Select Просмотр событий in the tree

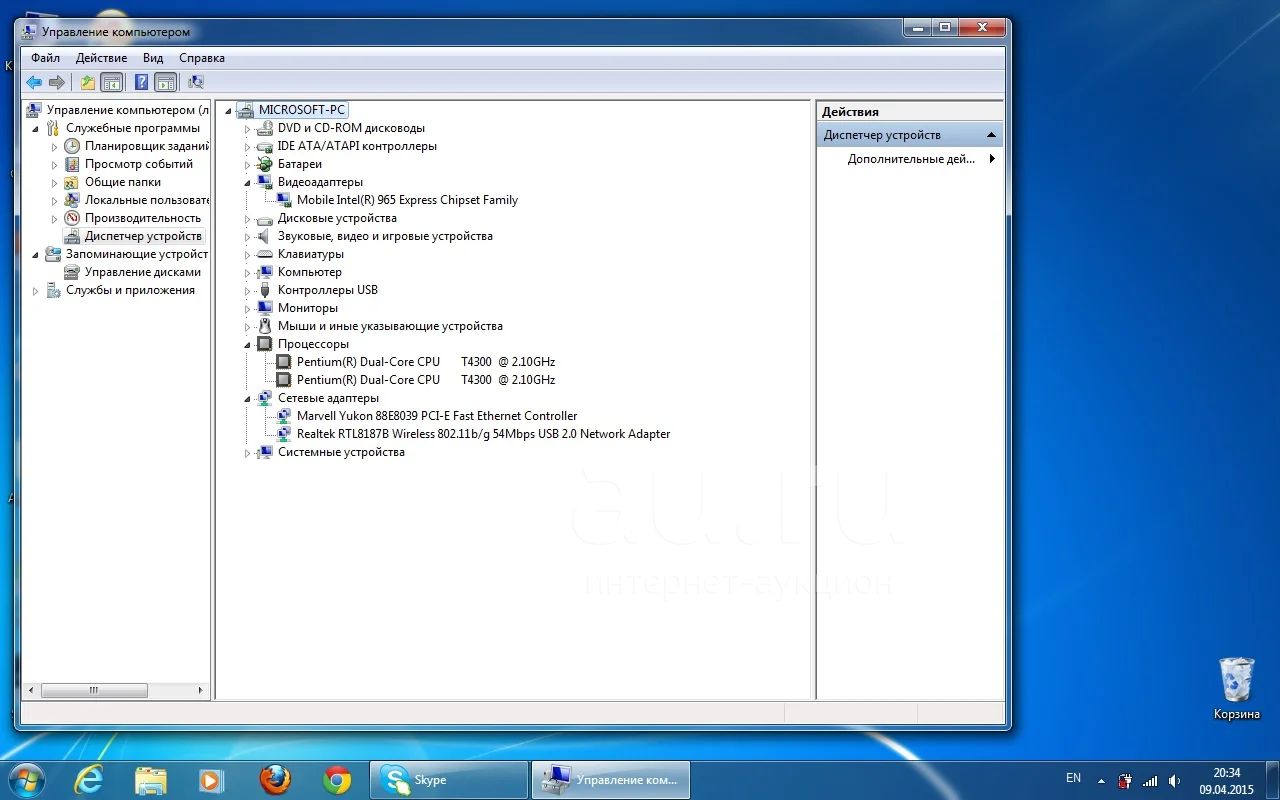pyautogui.click(x=138, y=164)
